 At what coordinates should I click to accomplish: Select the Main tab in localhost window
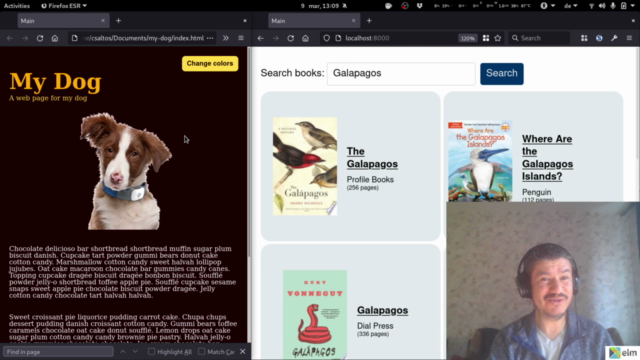[314, 20]
